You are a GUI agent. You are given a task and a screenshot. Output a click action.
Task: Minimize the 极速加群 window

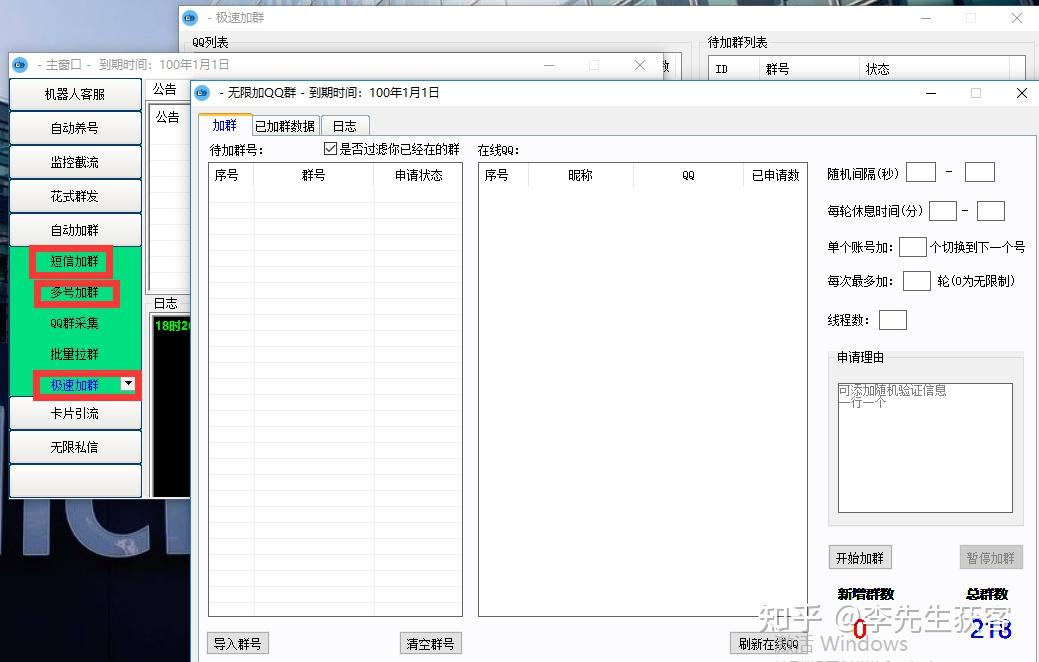926,18
